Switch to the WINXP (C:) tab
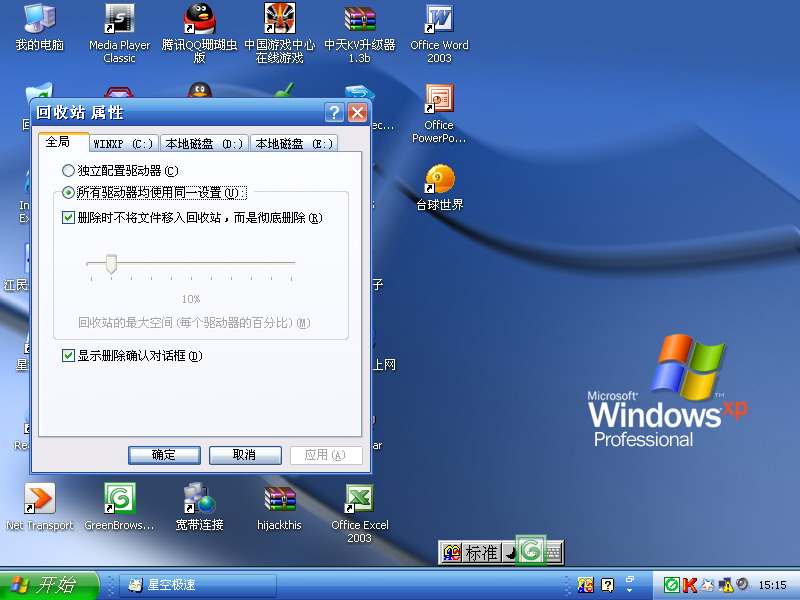 (x=123, y=144)
